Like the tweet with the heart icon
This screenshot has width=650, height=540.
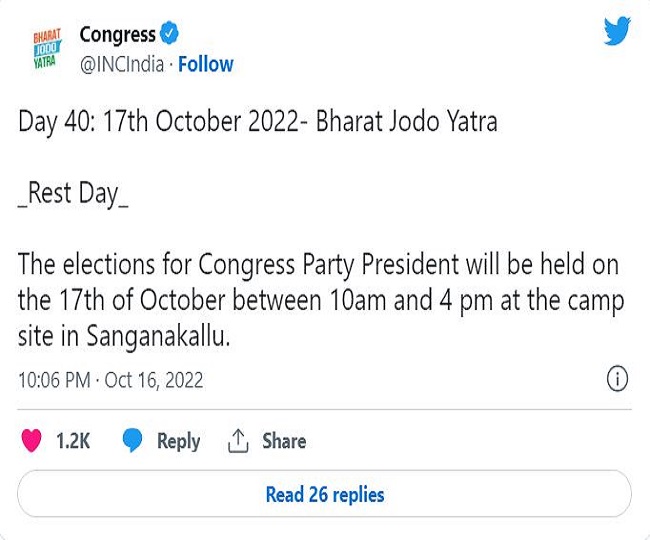tap(32, 441)
